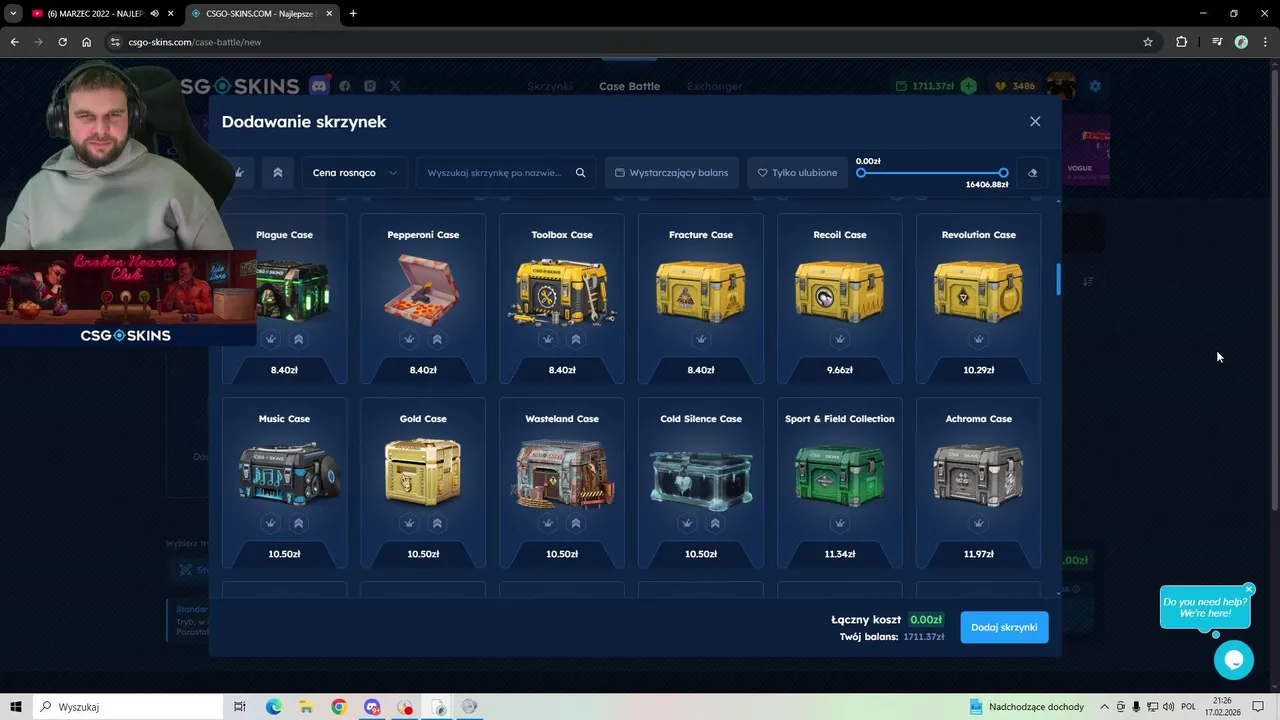Bookmark this page with star icon
1280x720 pixels.
coord(1148,42)
